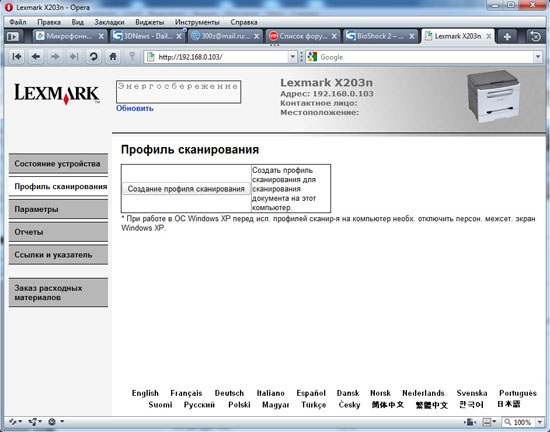Click the fit to width status icon
Image resolution: width=550 pixels, height=432 pixels.
470,422
